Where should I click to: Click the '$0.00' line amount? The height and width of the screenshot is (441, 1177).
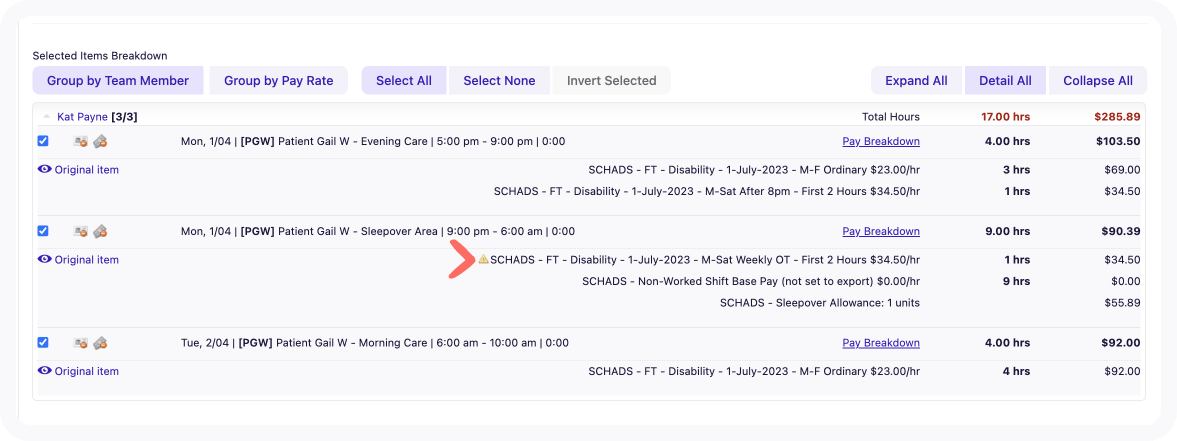[1125, 281]
